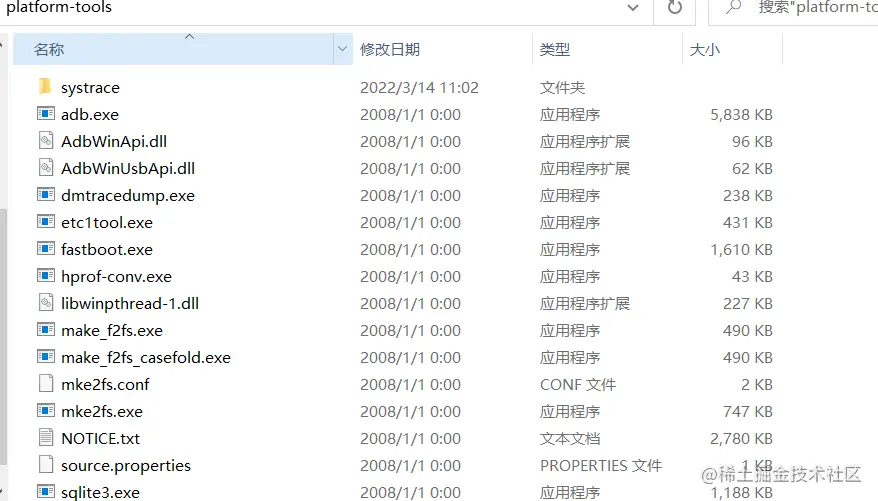878x501 pixels.
Task: Select the NOTICE.txt file name
Action: [100, 438]
